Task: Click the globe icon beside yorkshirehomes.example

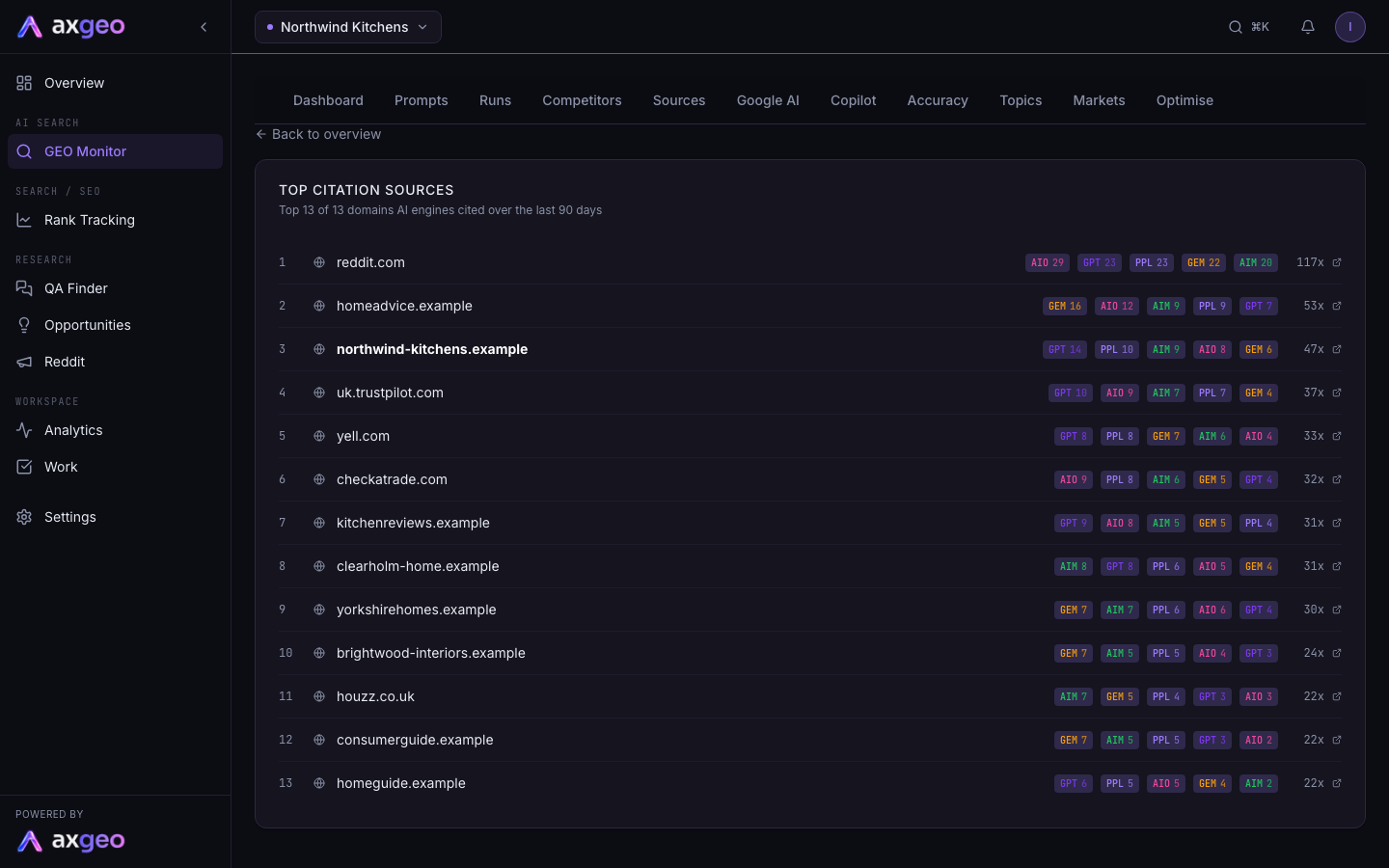Action: pyautogui.click(x=319, y=610)
